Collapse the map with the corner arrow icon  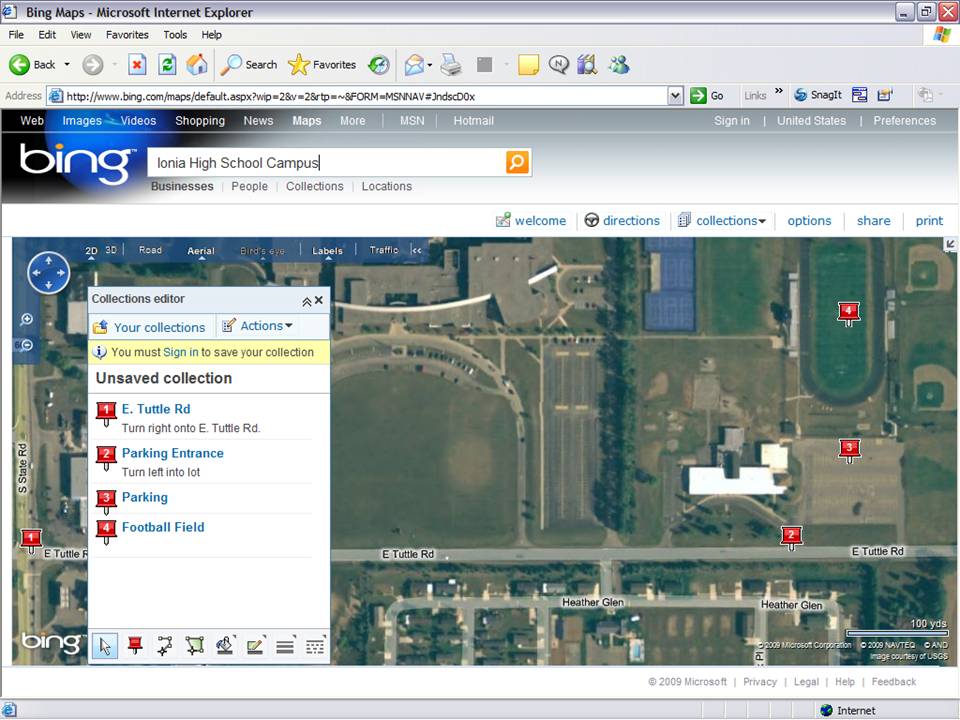950,245
